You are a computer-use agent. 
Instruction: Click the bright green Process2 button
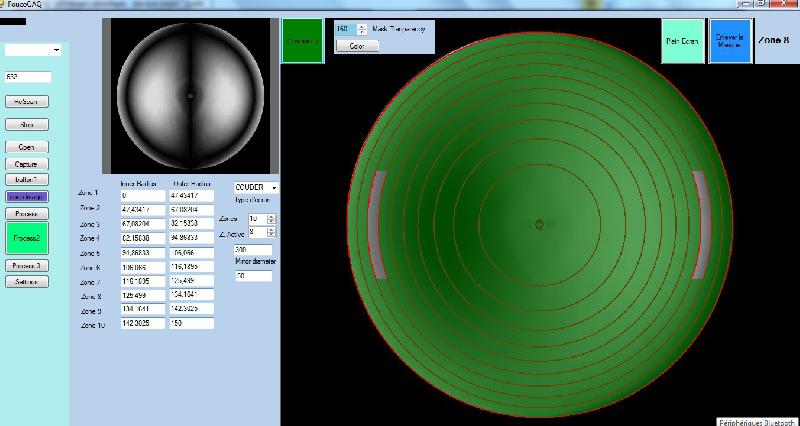click(27, 238)
